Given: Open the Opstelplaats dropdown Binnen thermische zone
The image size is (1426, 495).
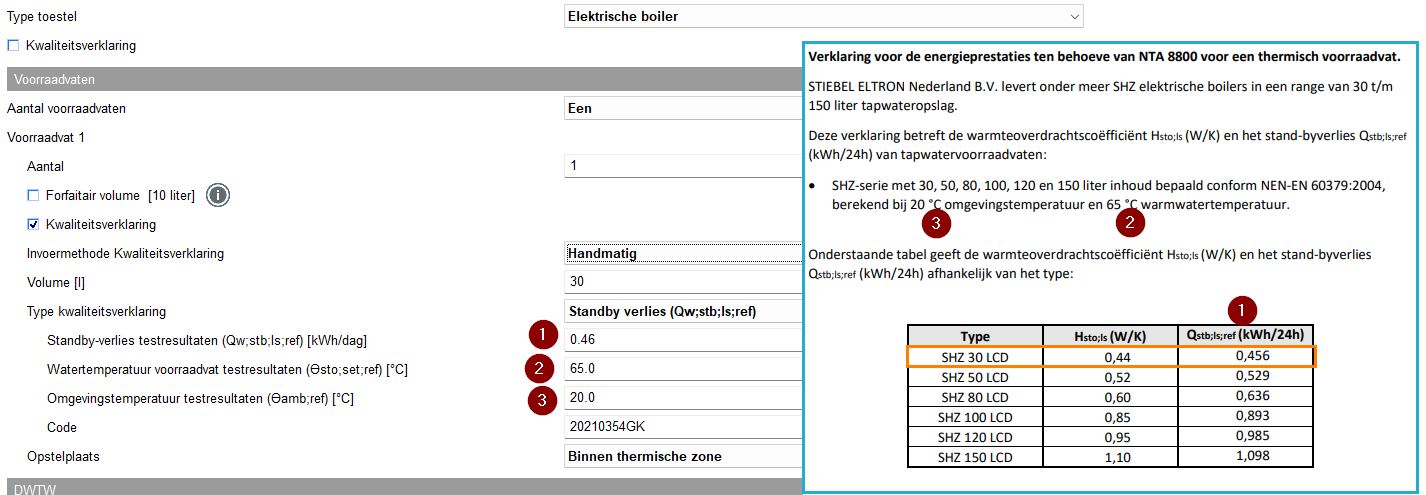Looking at the screenshot, I should [x=683, y=456].
